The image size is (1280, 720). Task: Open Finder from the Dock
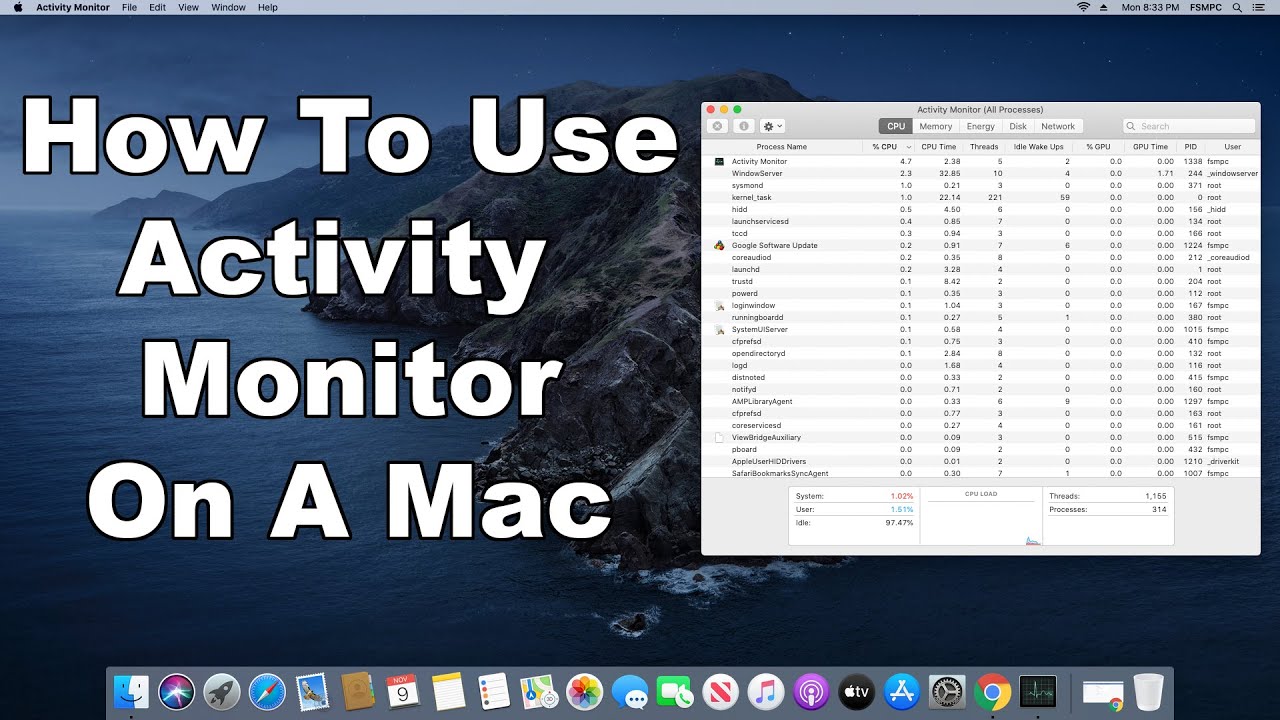(x=132, y=692)
